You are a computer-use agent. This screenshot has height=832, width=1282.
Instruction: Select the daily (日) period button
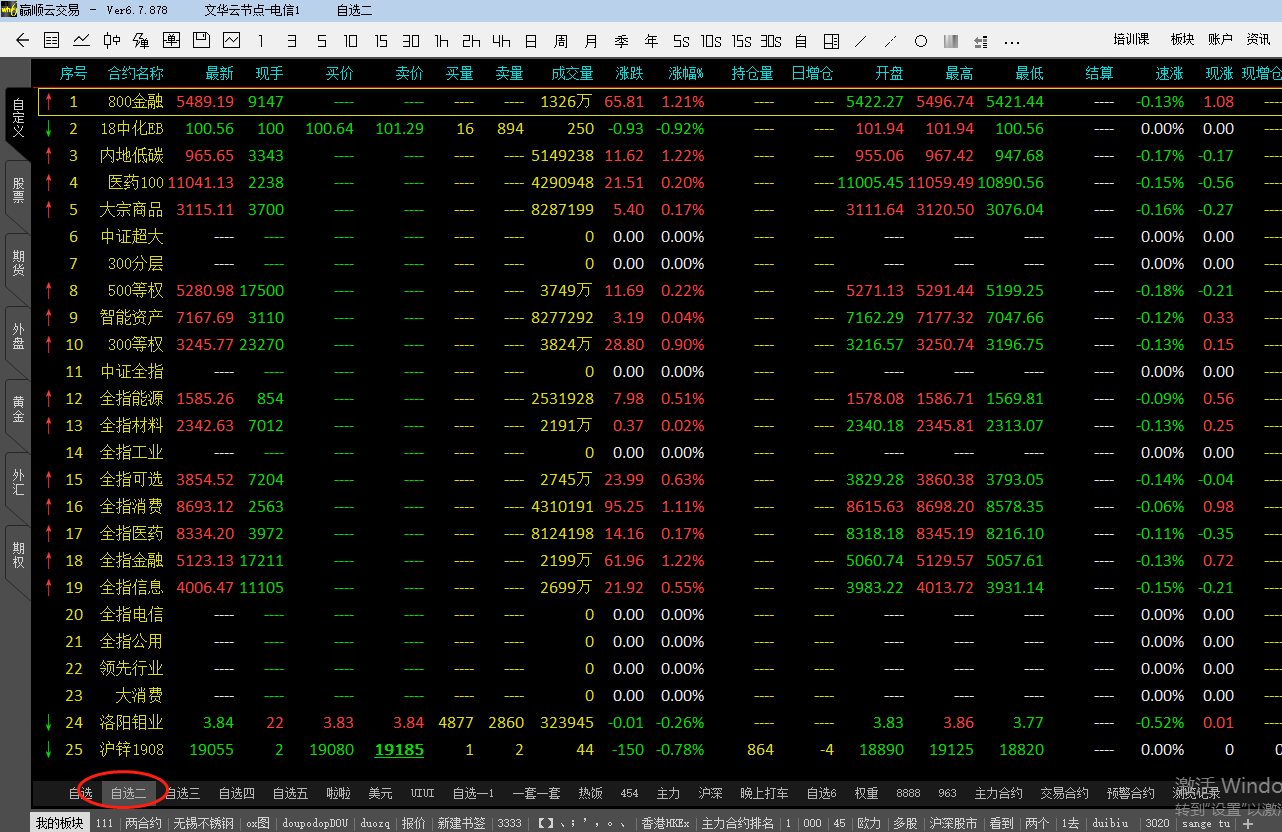[x=531, y=41]
